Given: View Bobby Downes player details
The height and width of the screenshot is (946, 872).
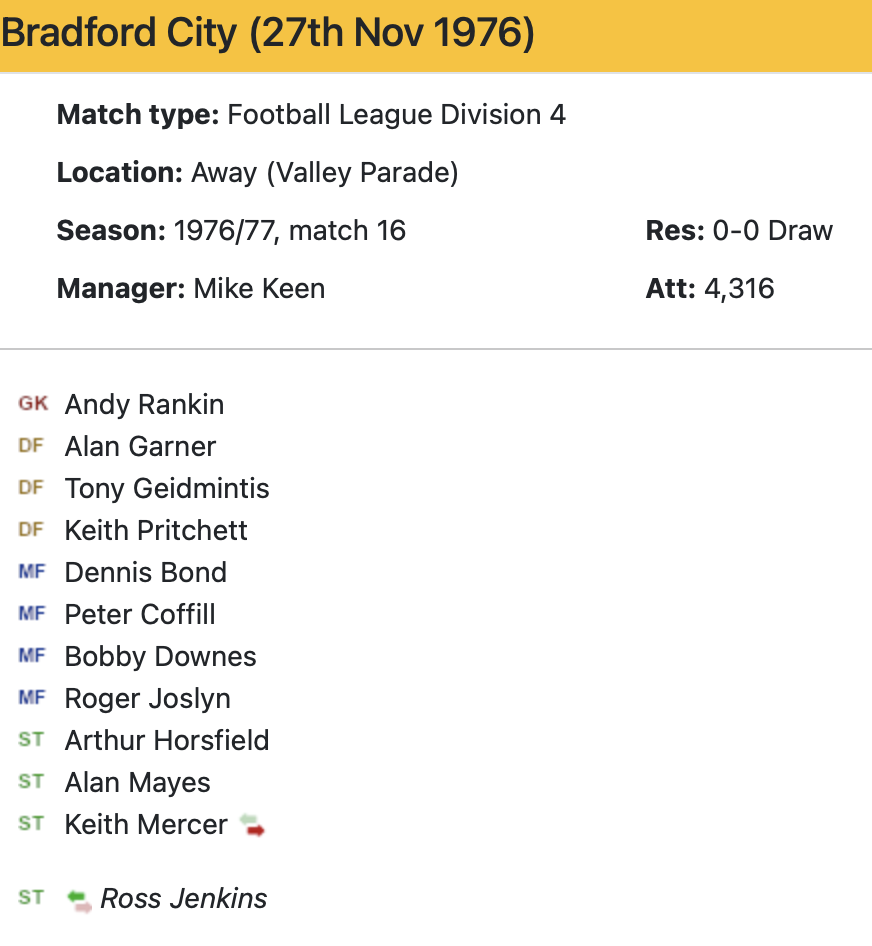Looking at the screenshot, I should tap(160, 657).
